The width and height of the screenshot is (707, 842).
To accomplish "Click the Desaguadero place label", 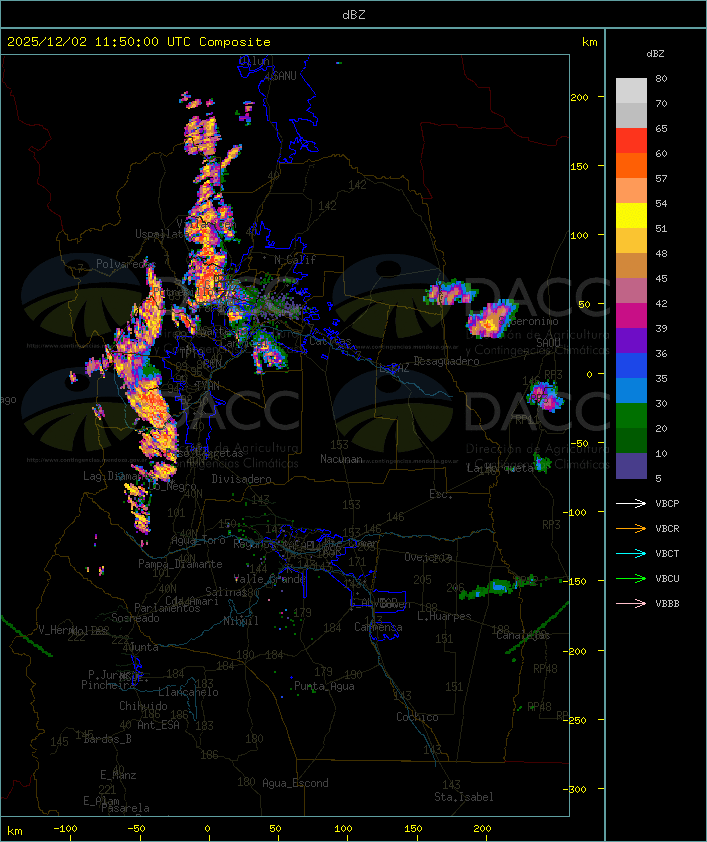I will tap(447, 361).
